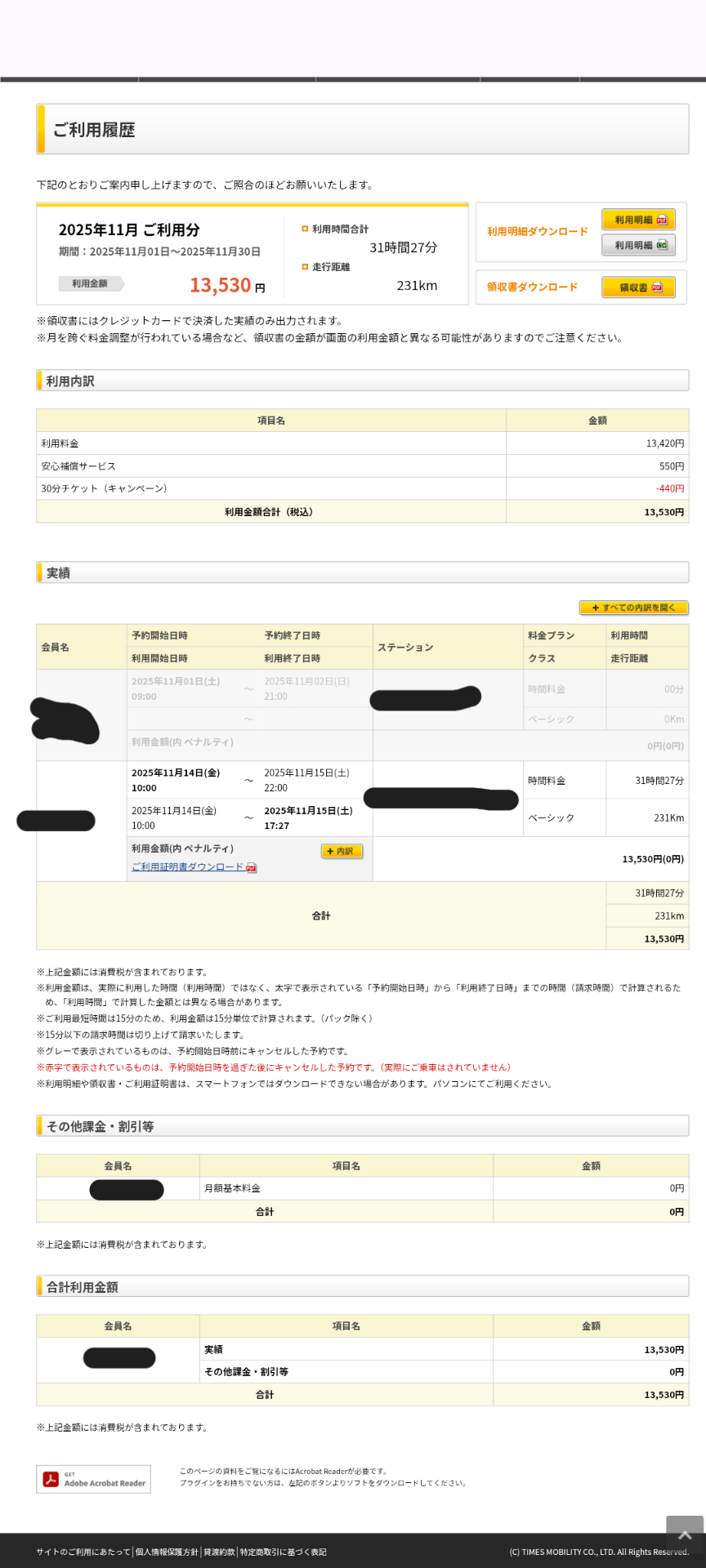Click the 利用内訳 section header

[x=70, y=381]
